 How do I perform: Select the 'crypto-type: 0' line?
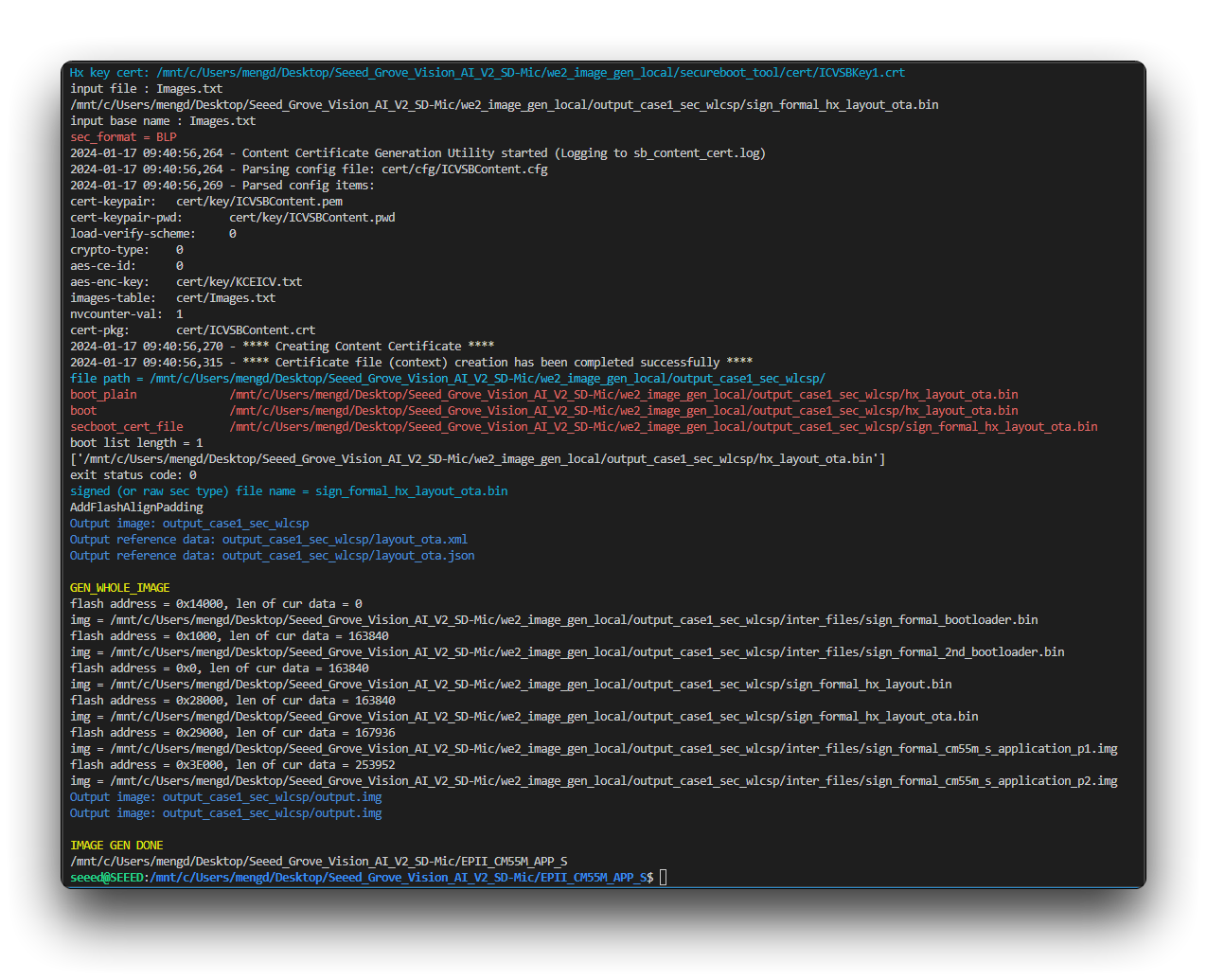[127, 250]
